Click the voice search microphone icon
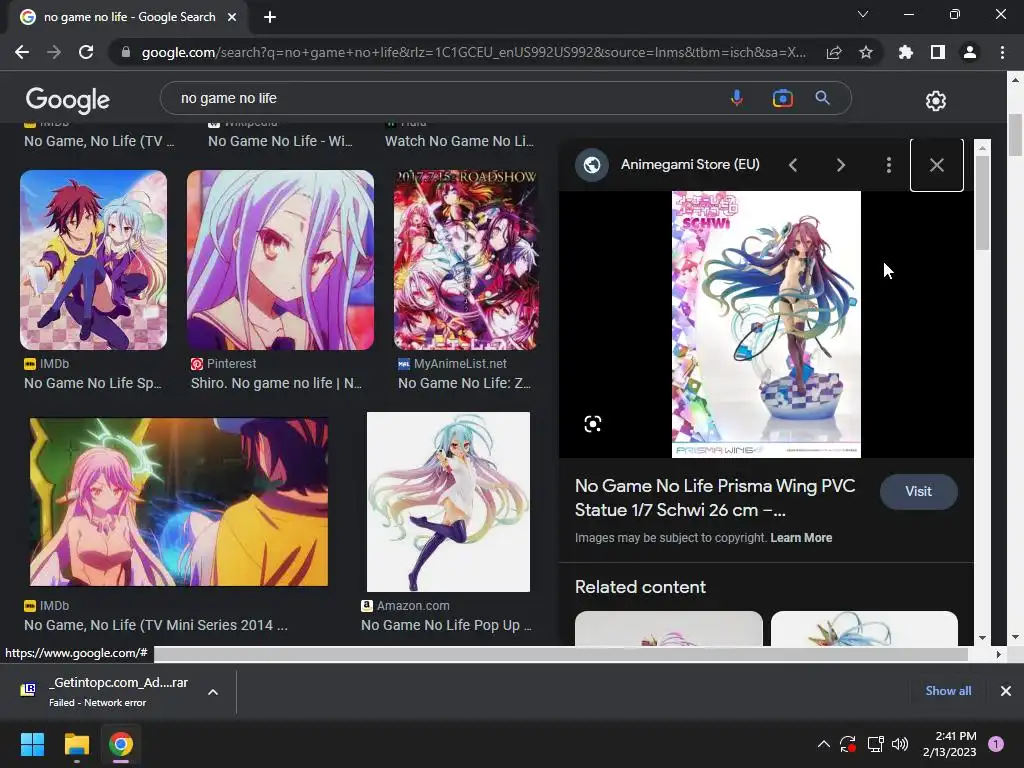 [x=736, y=98]
